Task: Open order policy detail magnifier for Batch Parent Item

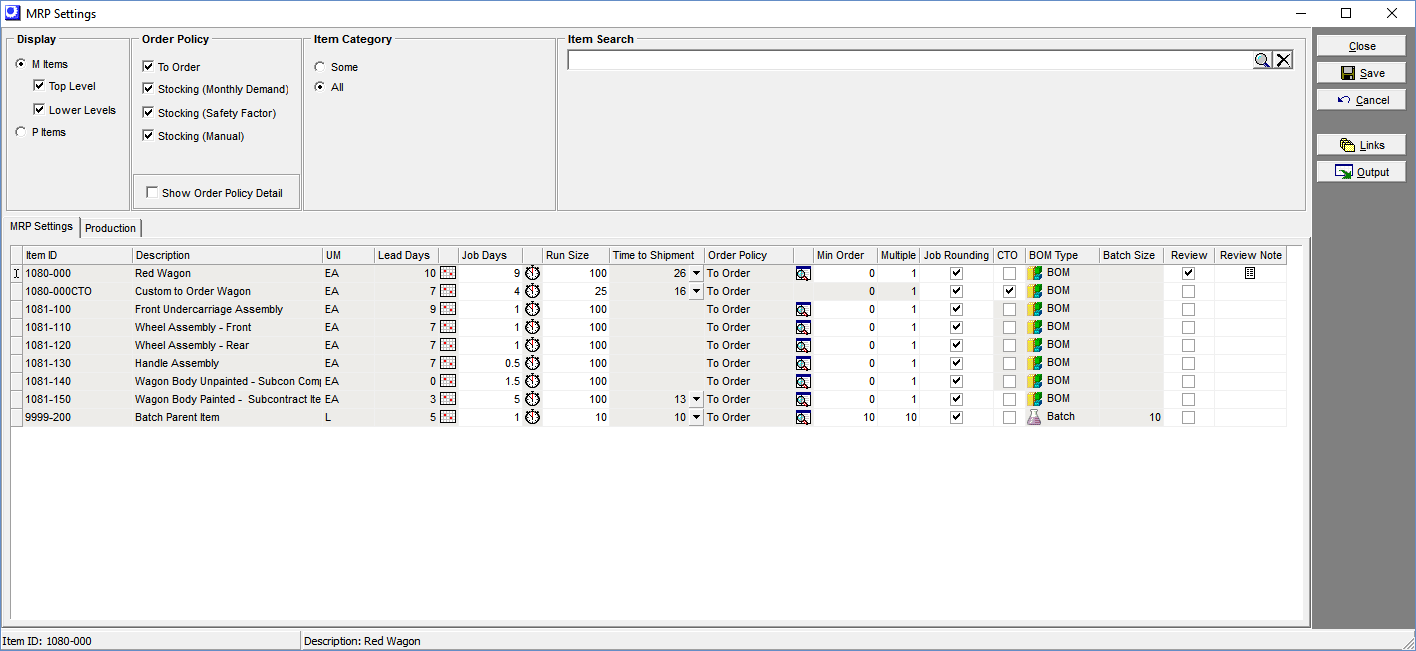Action: pos(803,417)
